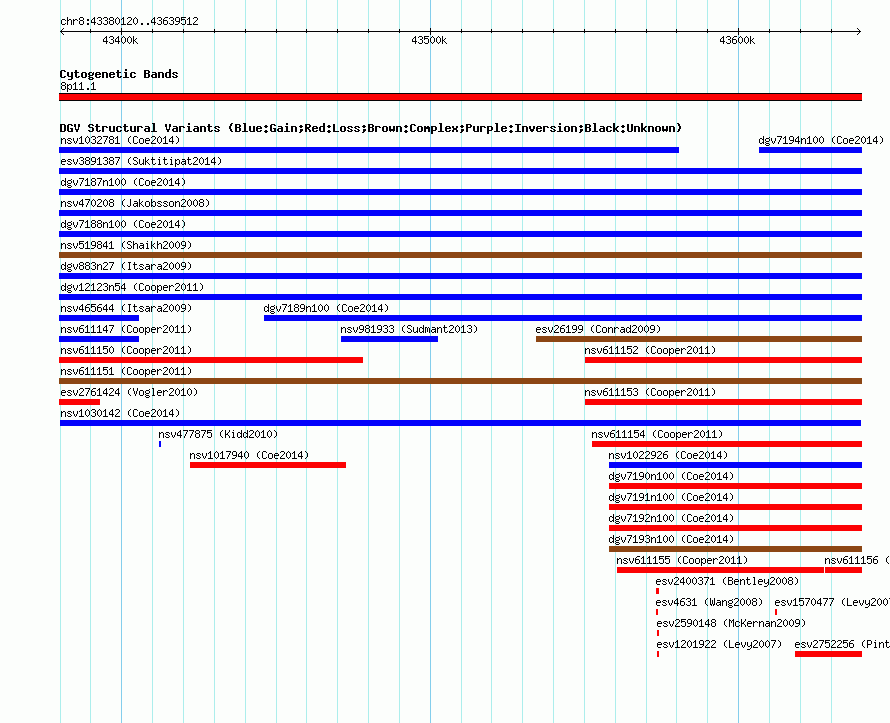The width and height of the screenshot is (890, 723).
Task: Click the red nsv1017940 loss bar
Action: (x=268, y=465)
